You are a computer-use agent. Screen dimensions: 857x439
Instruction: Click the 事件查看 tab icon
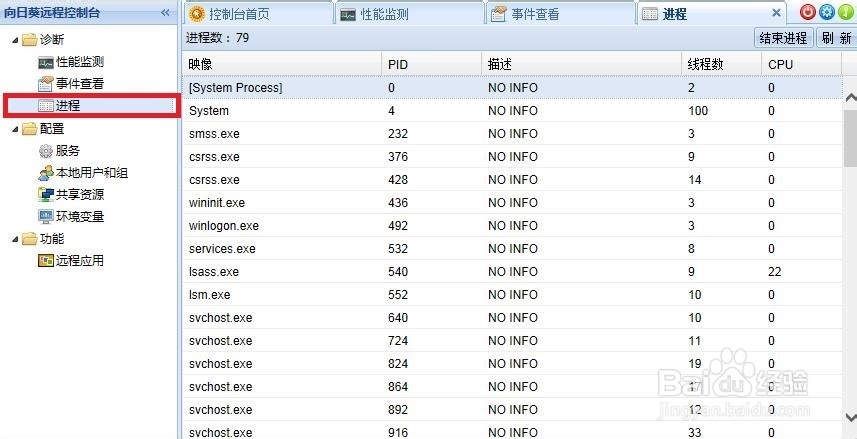(x=498, y=14)
